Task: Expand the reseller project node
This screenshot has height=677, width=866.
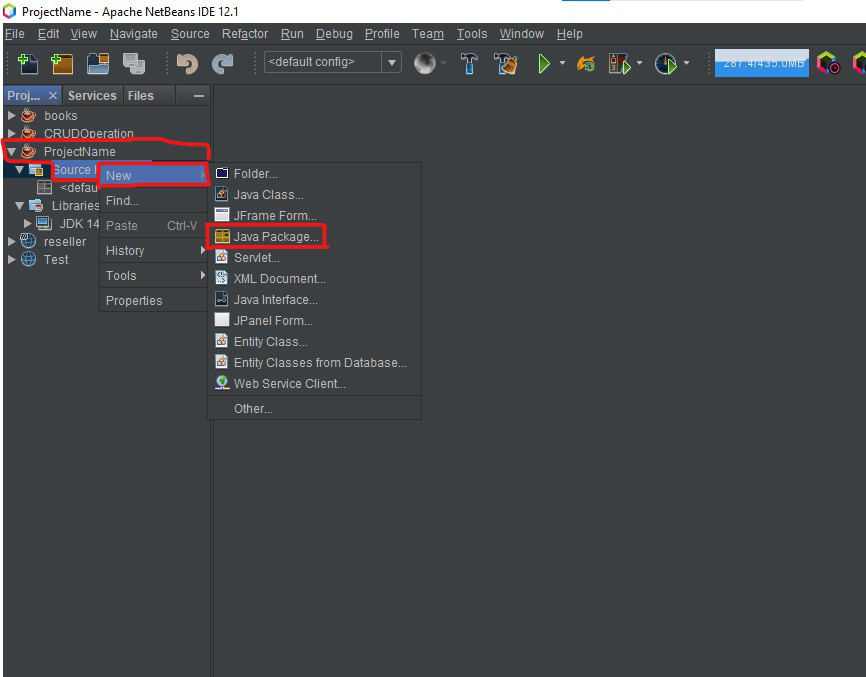Action: pyautogui.click(x=11, y=241)
